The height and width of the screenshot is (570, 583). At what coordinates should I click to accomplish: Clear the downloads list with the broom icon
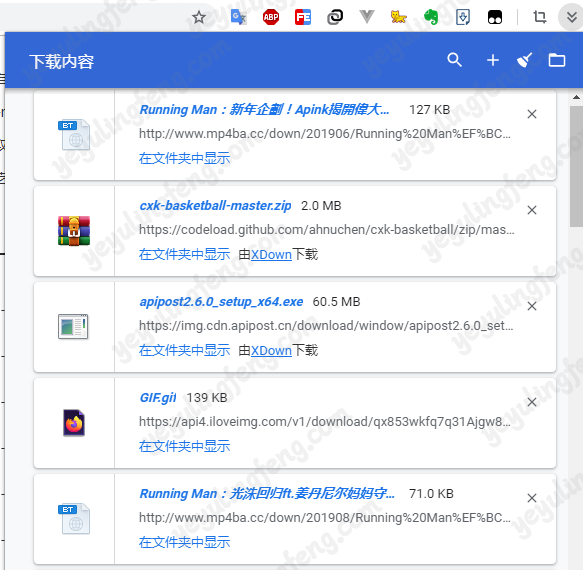click(x=525, y=60)
